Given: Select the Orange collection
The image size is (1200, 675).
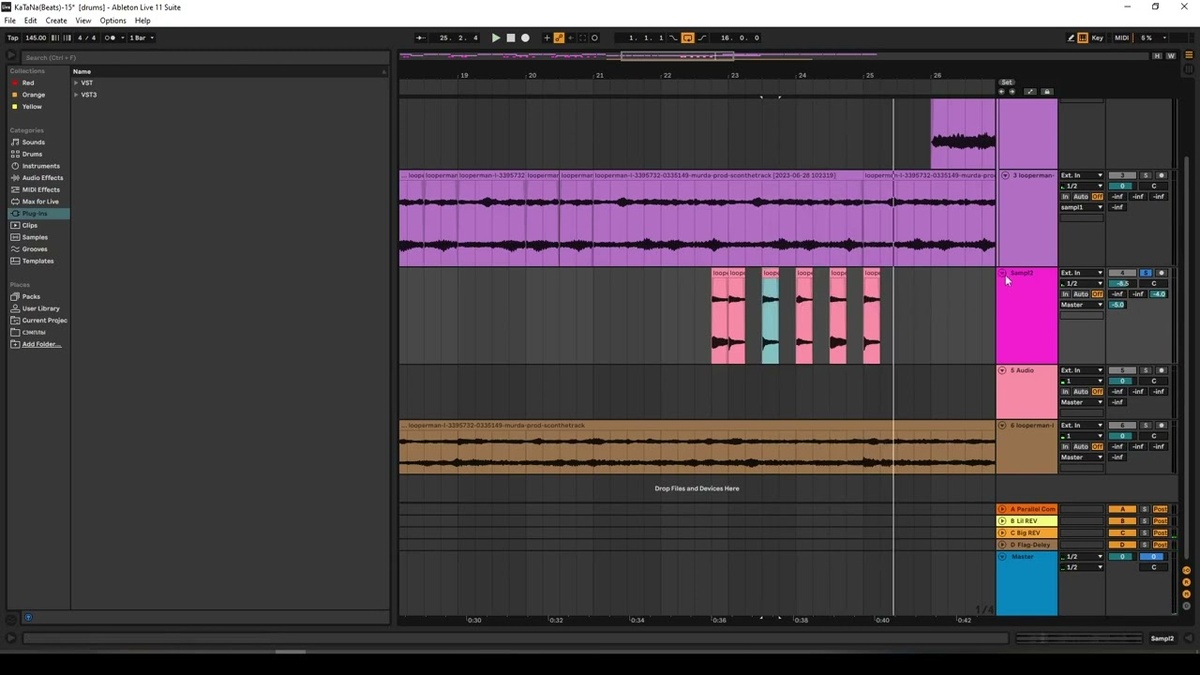Looking at the screenshot, I should click(x=34, y=95).
